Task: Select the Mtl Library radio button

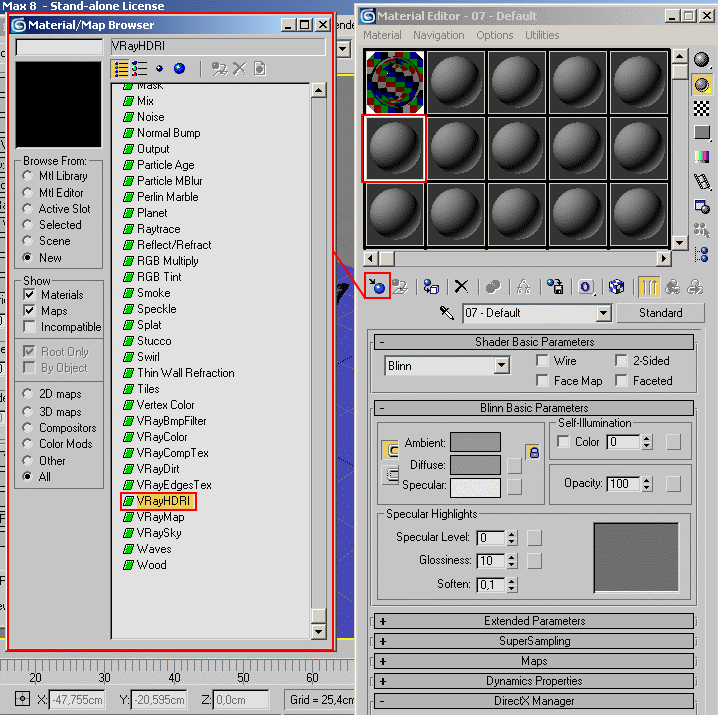Action: pyautogui.click(x=27, y=176)
